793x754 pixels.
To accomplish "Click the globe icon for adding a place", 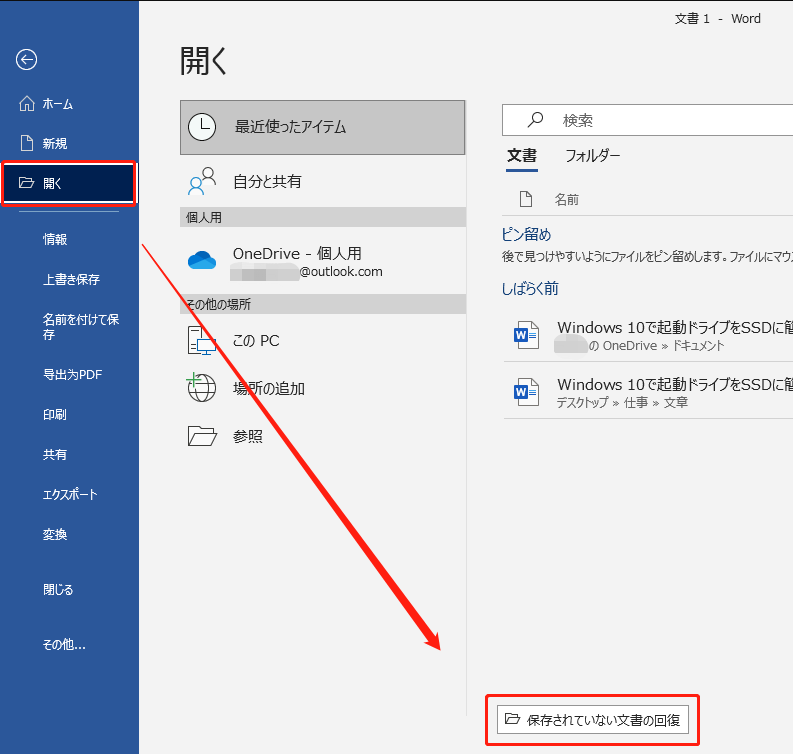I will 201,388.
